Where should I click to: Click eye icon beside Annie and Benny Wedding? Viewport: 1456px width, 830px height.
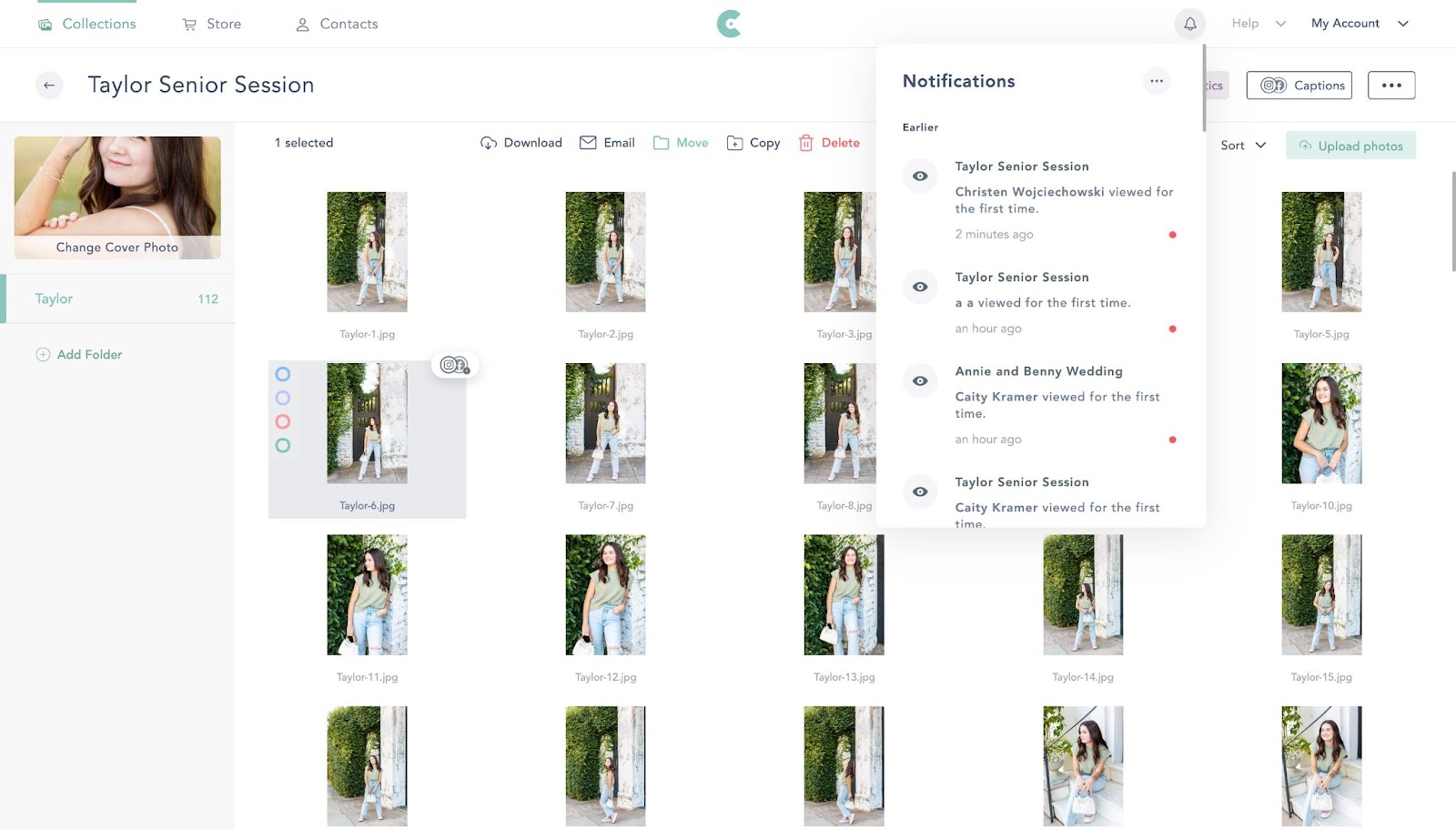[x=920, y=380]
